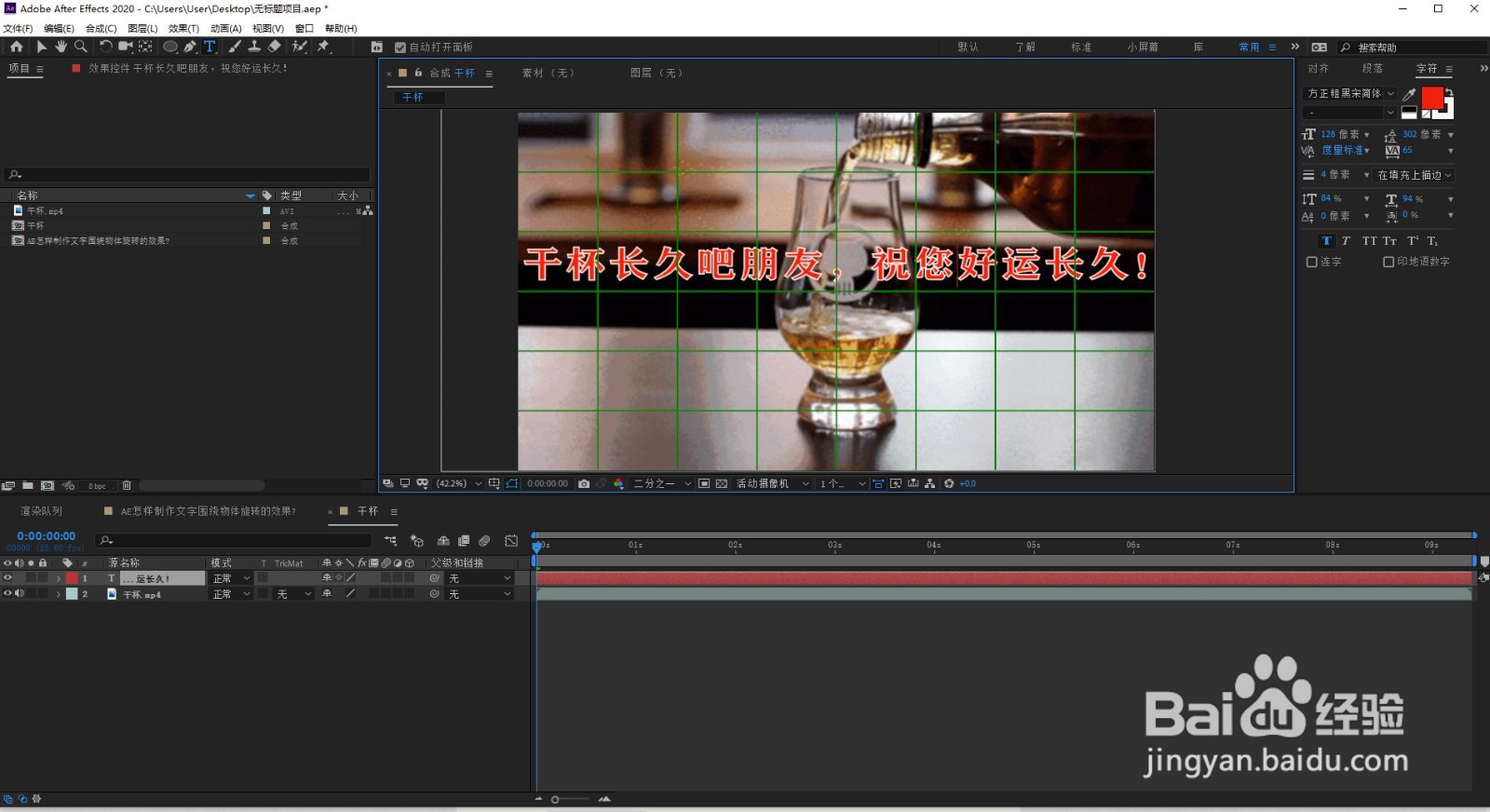The height and width of the screenshot is (812, 1490).
Task: Switch to 对齐 panel tab
Action: [x=1318, y=69]
